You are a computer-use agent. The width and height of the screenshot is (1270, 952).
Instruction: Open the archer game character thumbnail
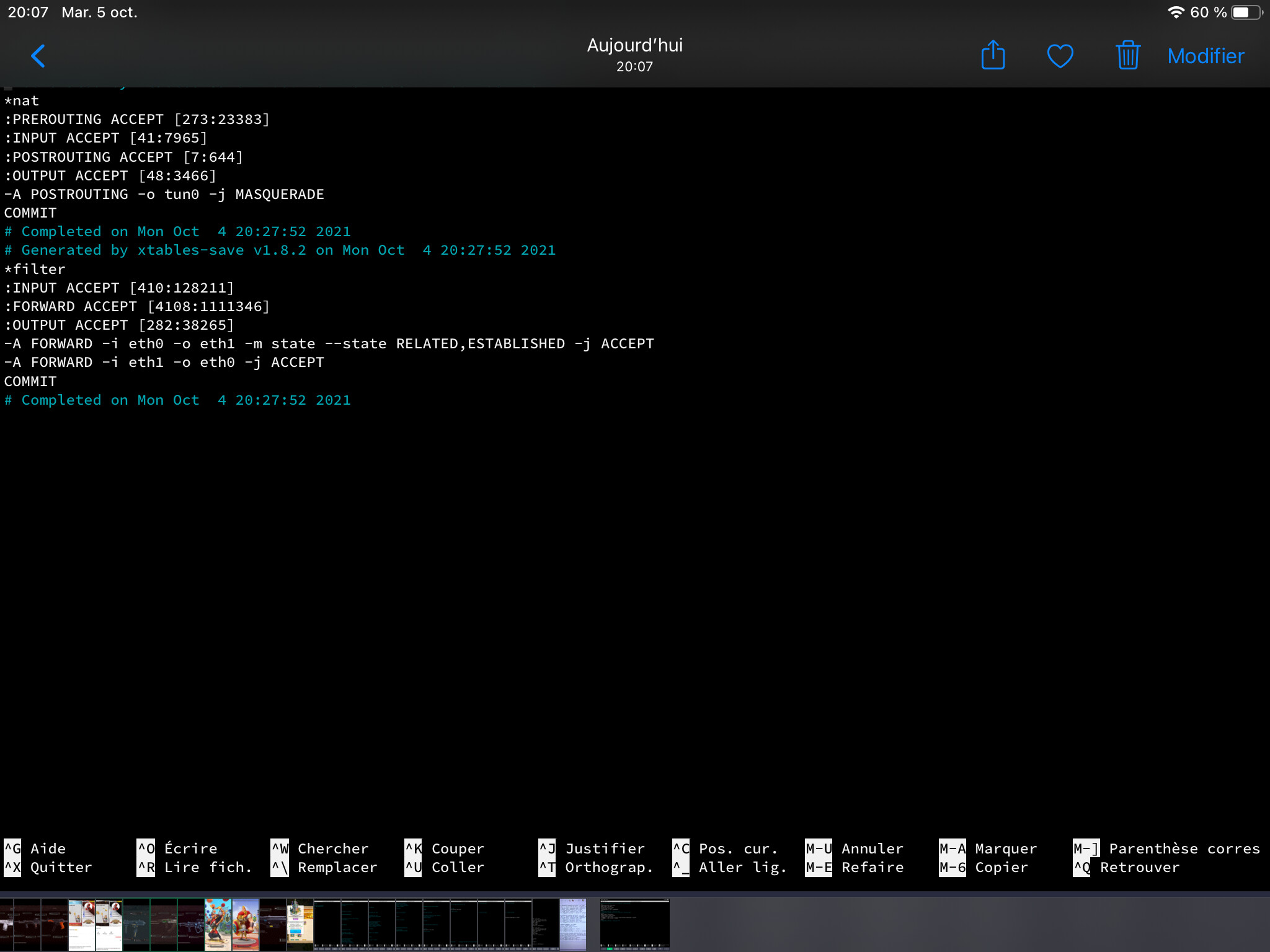pos(218,925)
